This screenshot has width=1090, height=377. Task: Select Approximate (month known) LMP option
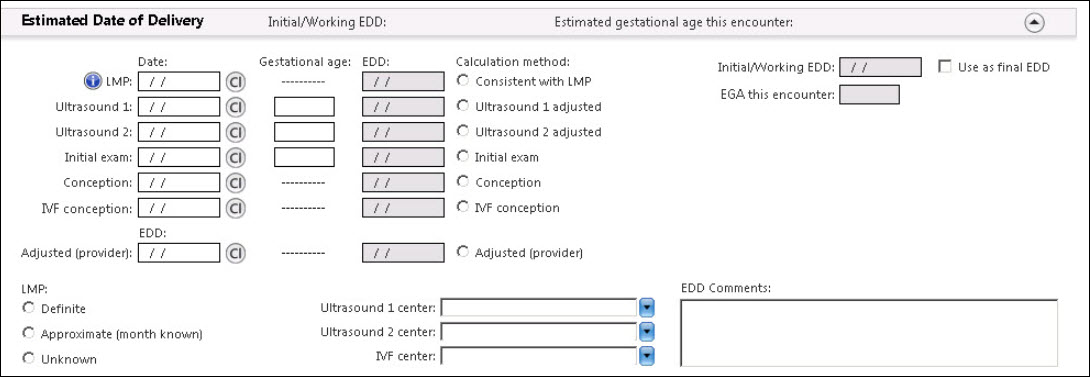(x=29, y=332)
